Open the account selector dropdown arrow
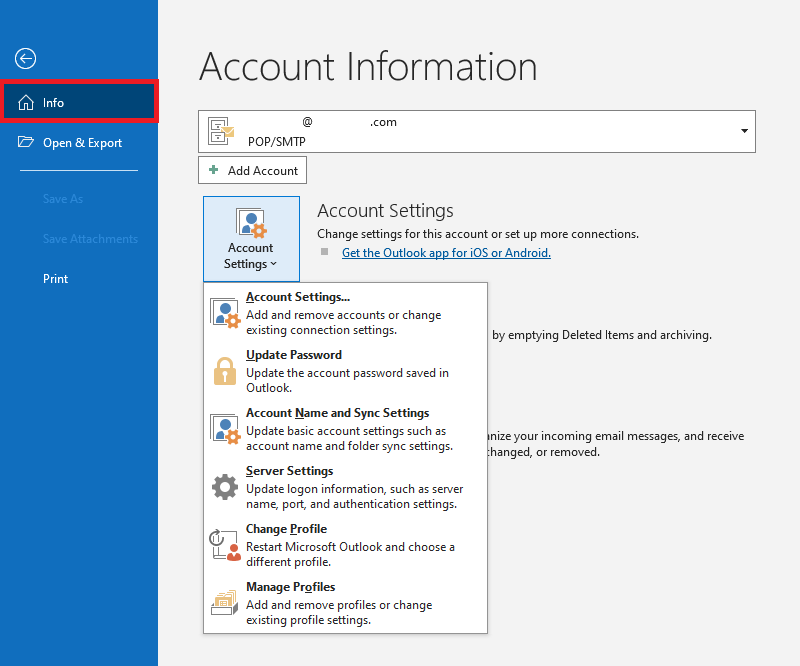Viewport: 800px width, 666px height. (x=744, y=131)
